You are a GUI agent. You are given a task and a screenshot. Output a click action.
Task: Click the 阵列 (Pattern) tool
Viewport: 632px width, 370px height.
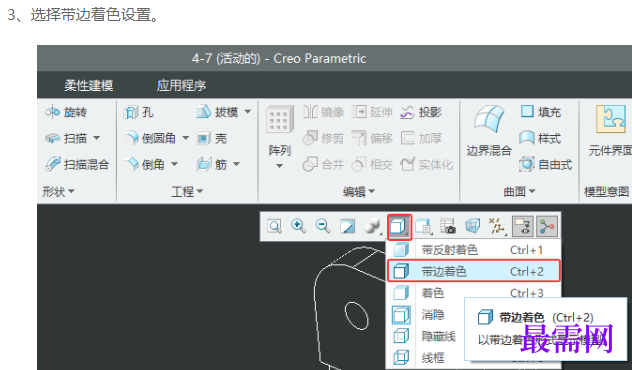tap(279, 131)
